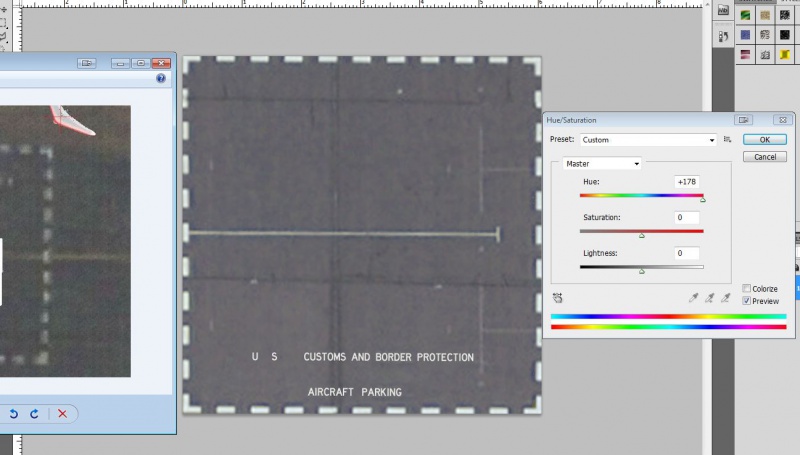Open the Mini Bridge panel icon
Image resolution: width=800 pixels, height=455 pixels.
click(x=723, y=10)
